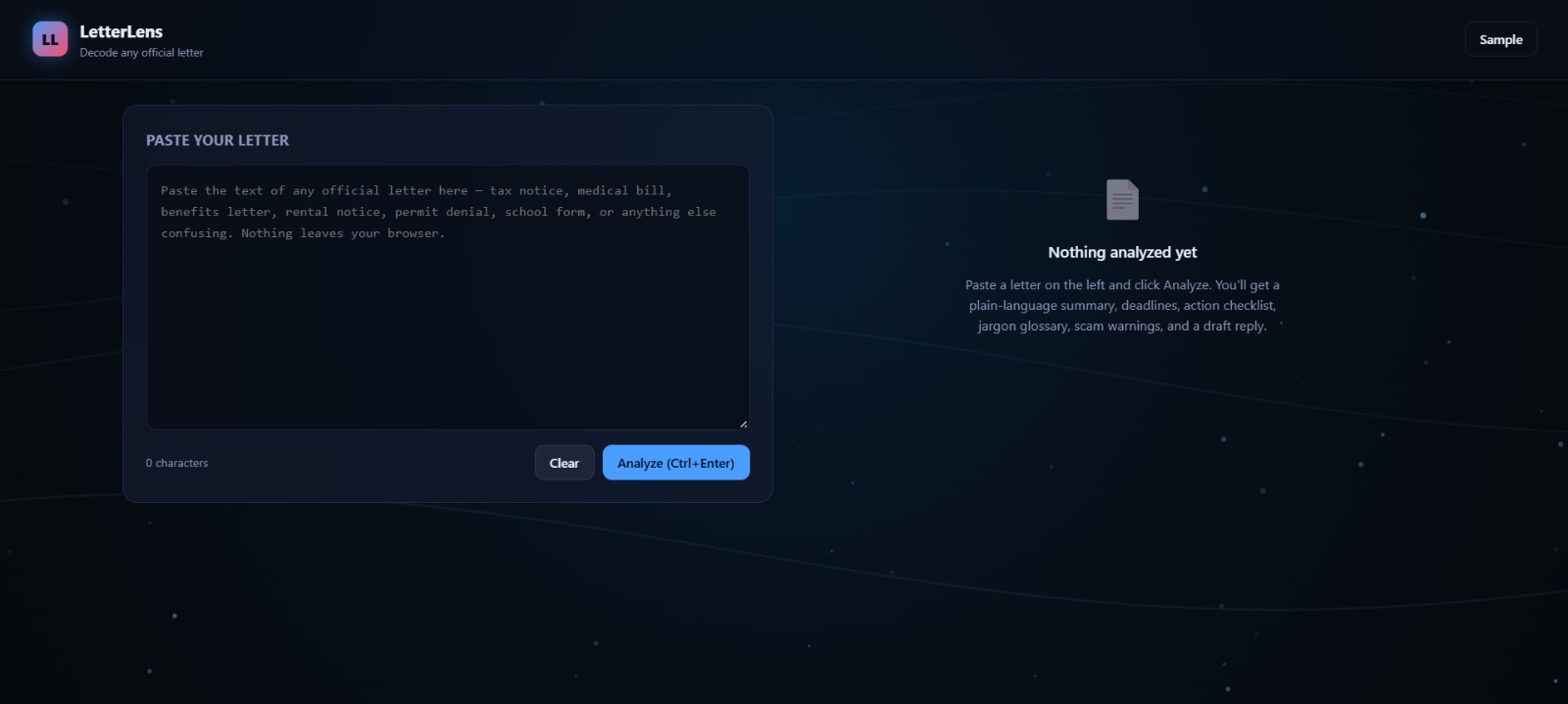1568x704 pixels.
Task: Focus the Paste Your Letter text area
Action: 448,297
